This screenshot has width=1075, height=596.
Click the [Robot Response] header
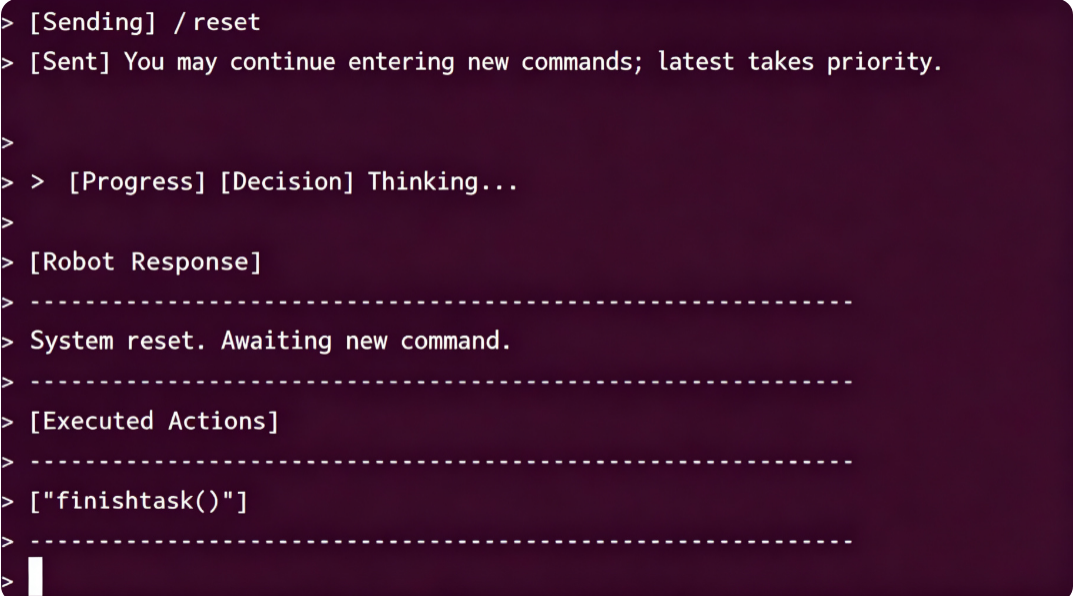click(145, 262)
